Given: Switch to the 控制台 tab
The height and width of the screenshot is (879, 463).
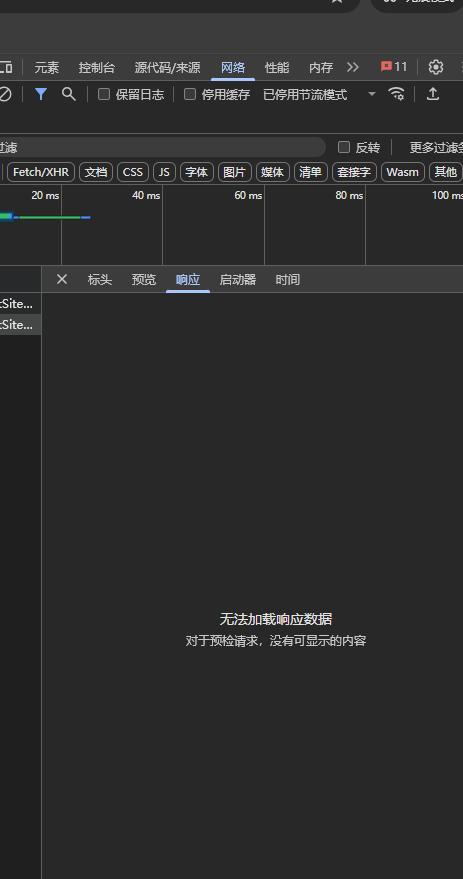Looking at the screenshot, I should pyautogui.click(x=96, y=68).
